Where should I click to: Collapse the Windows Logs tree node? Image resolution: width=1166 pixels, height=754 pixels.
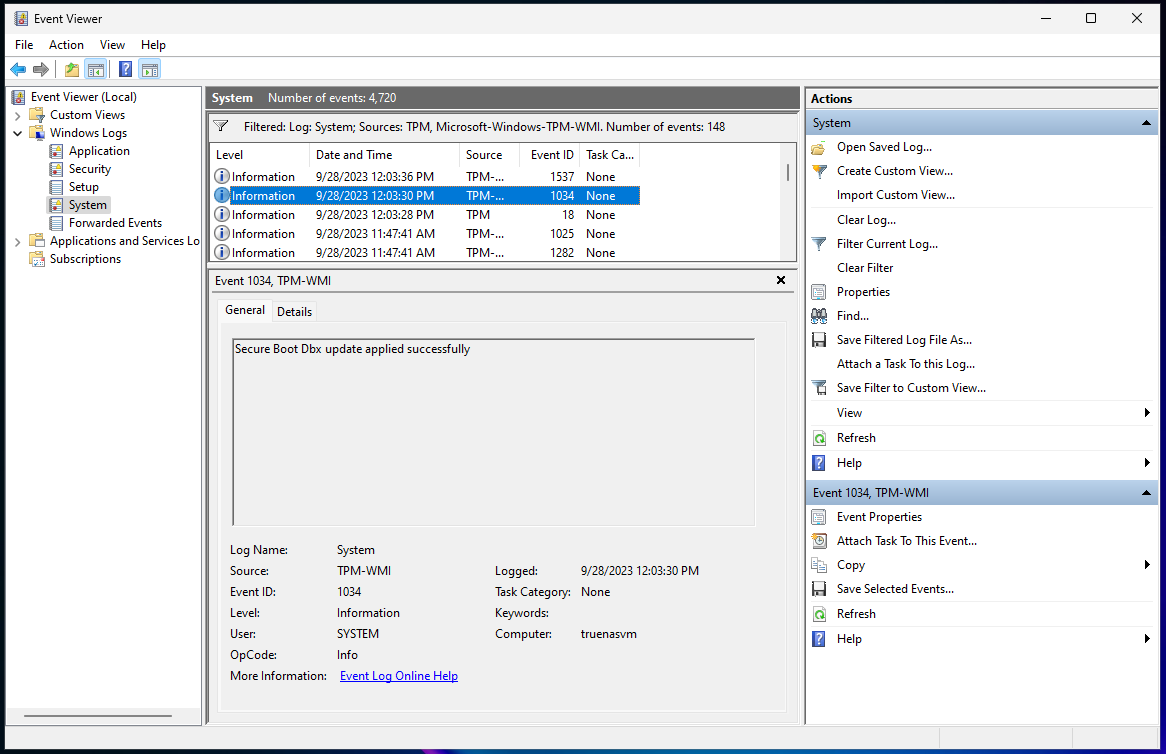[x=18, y=133]
